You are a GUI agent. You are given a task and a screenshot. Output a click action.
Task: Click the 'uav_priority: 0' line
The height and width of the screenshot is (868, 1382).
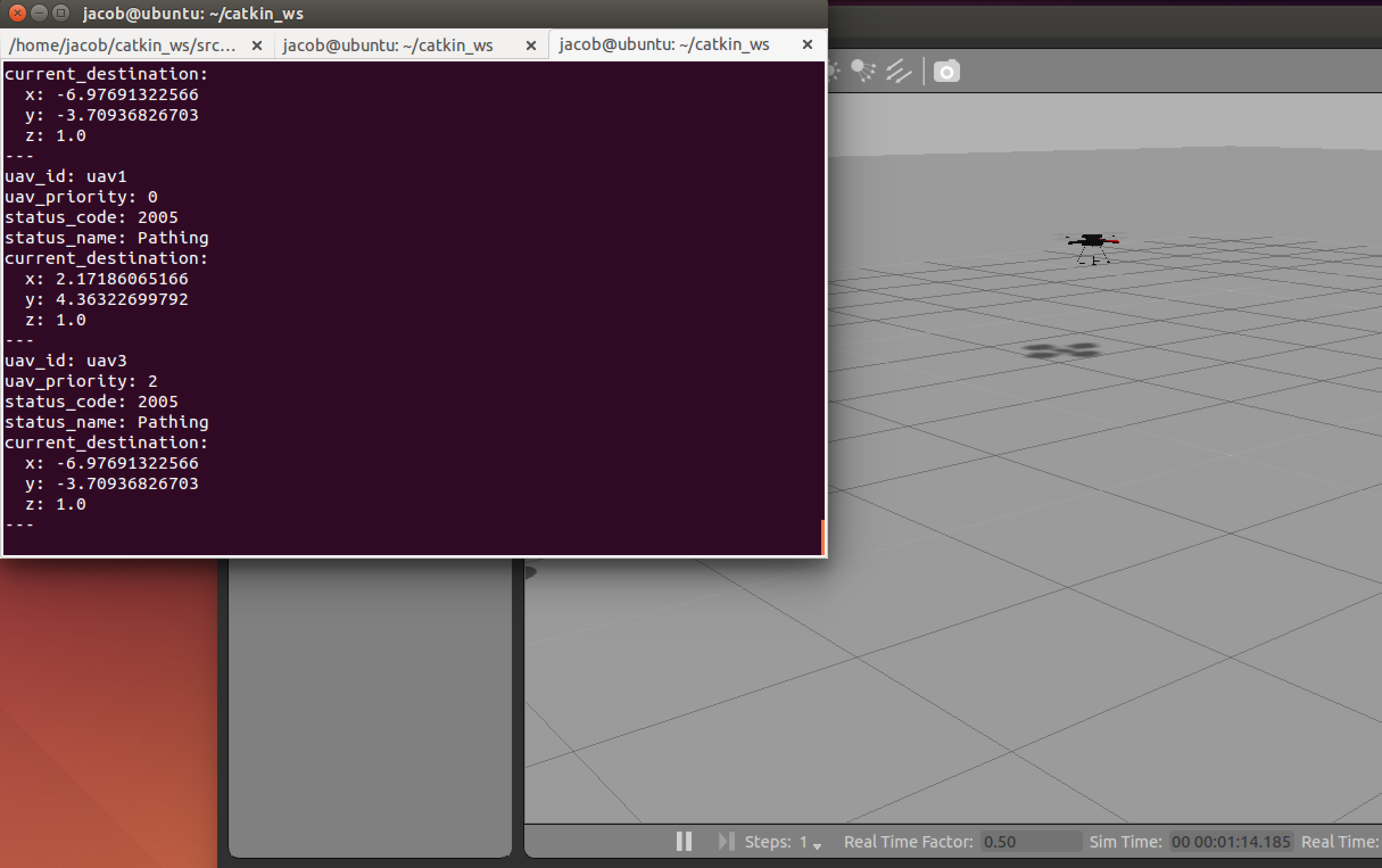81,197
